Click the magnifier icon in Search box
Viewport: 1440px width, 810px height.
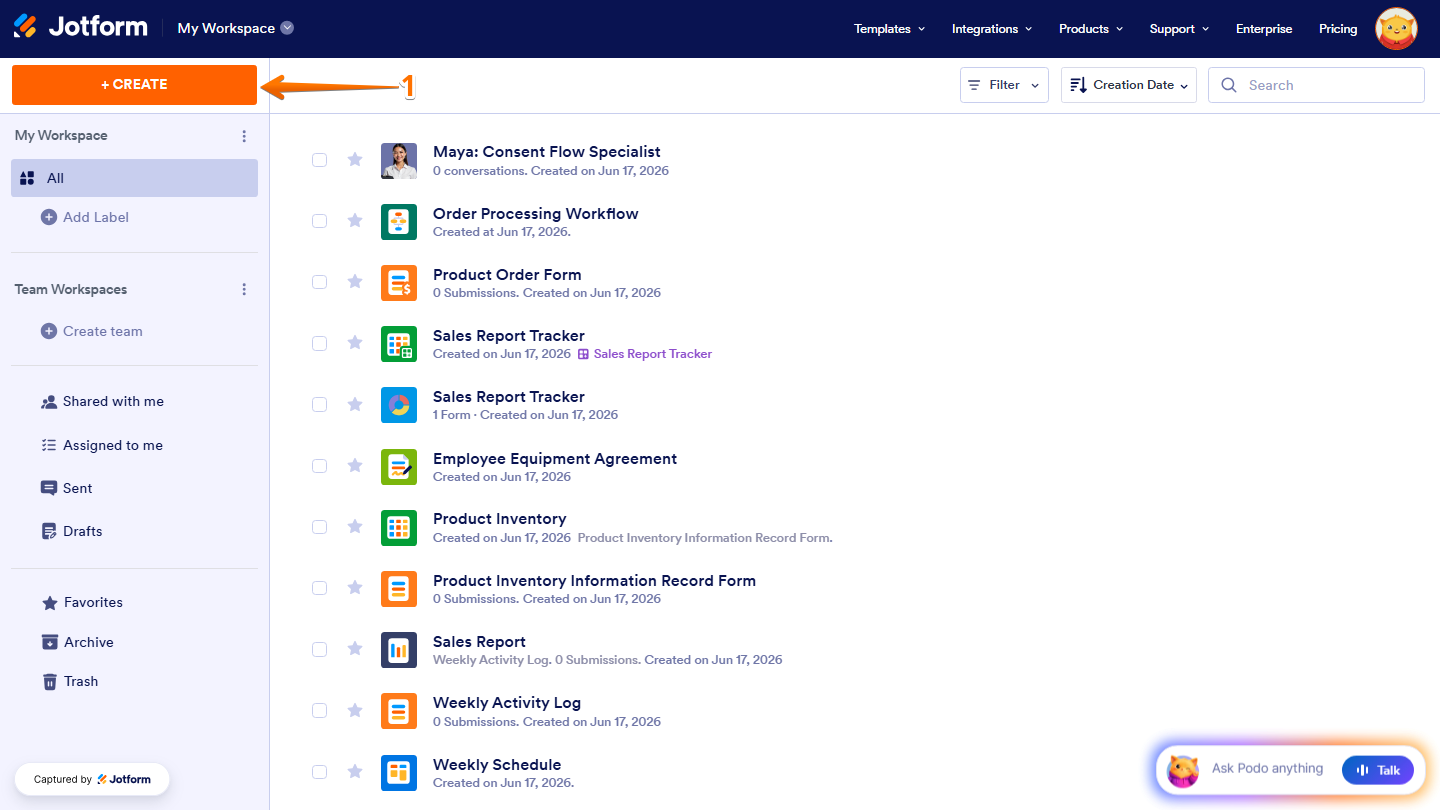1229,85
